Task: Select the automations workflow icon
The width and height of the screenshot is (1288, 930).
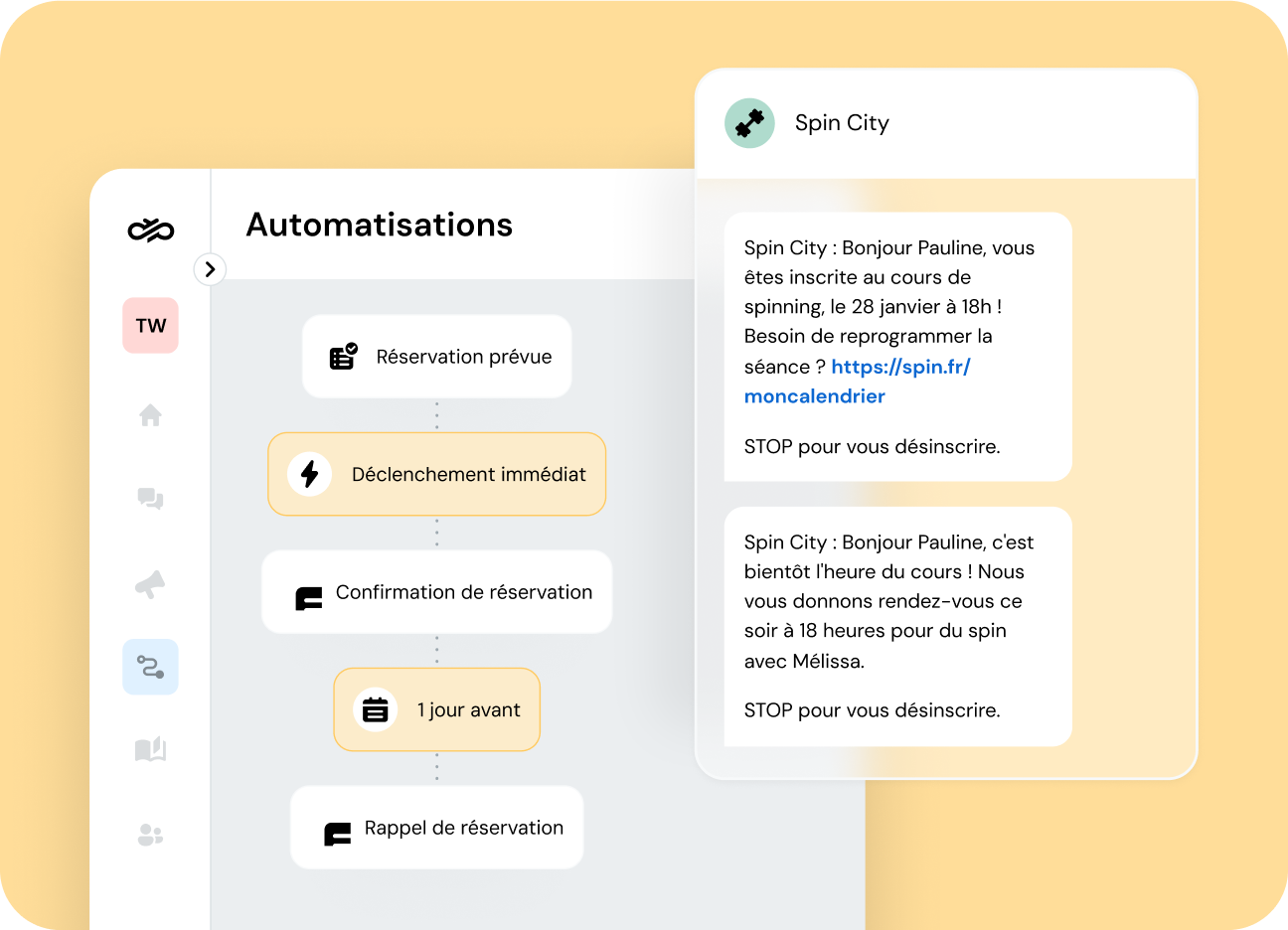Action: [x=151, y=667]
